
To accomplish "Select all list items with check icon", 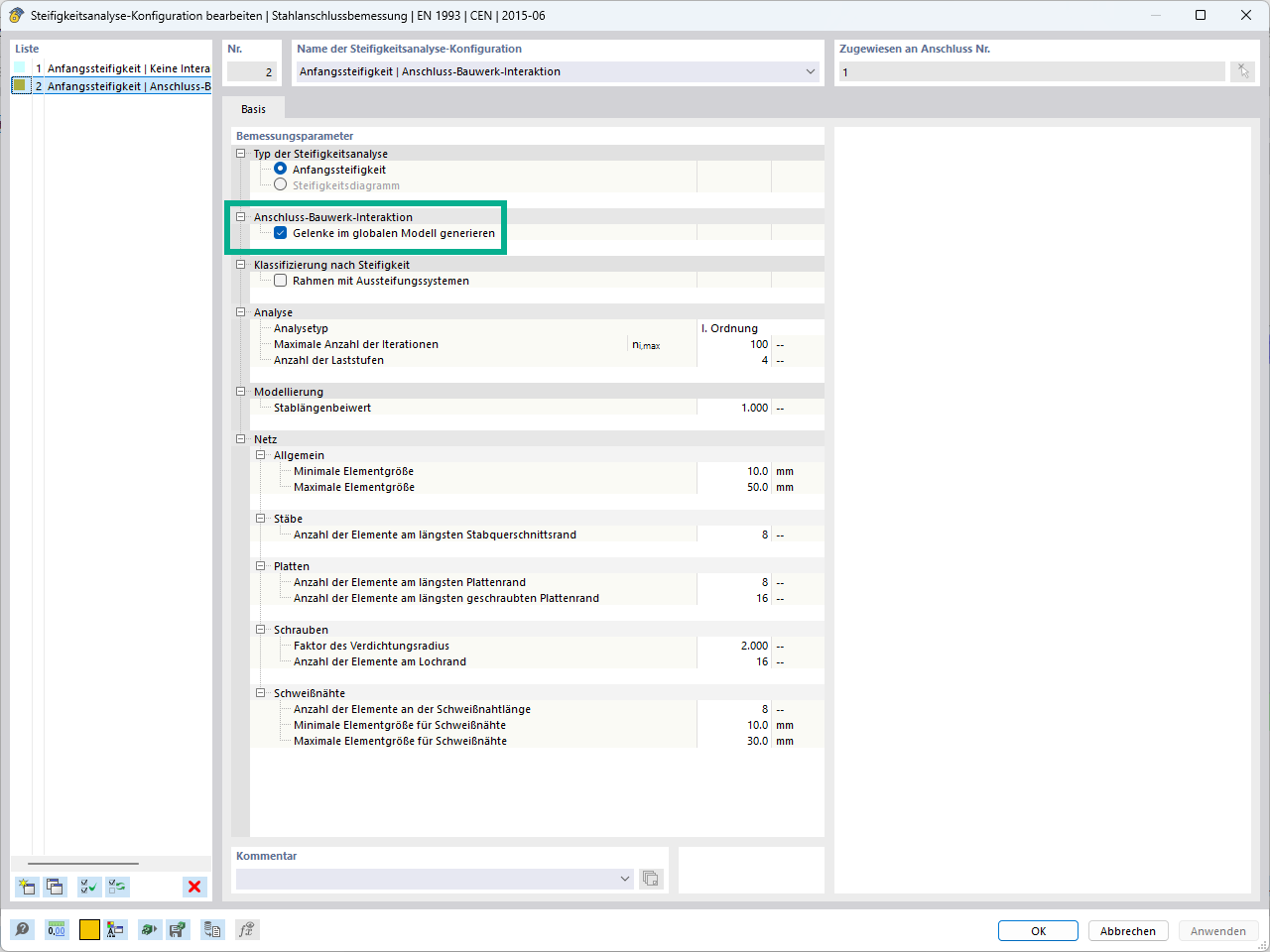I will (x=89, y=887).
